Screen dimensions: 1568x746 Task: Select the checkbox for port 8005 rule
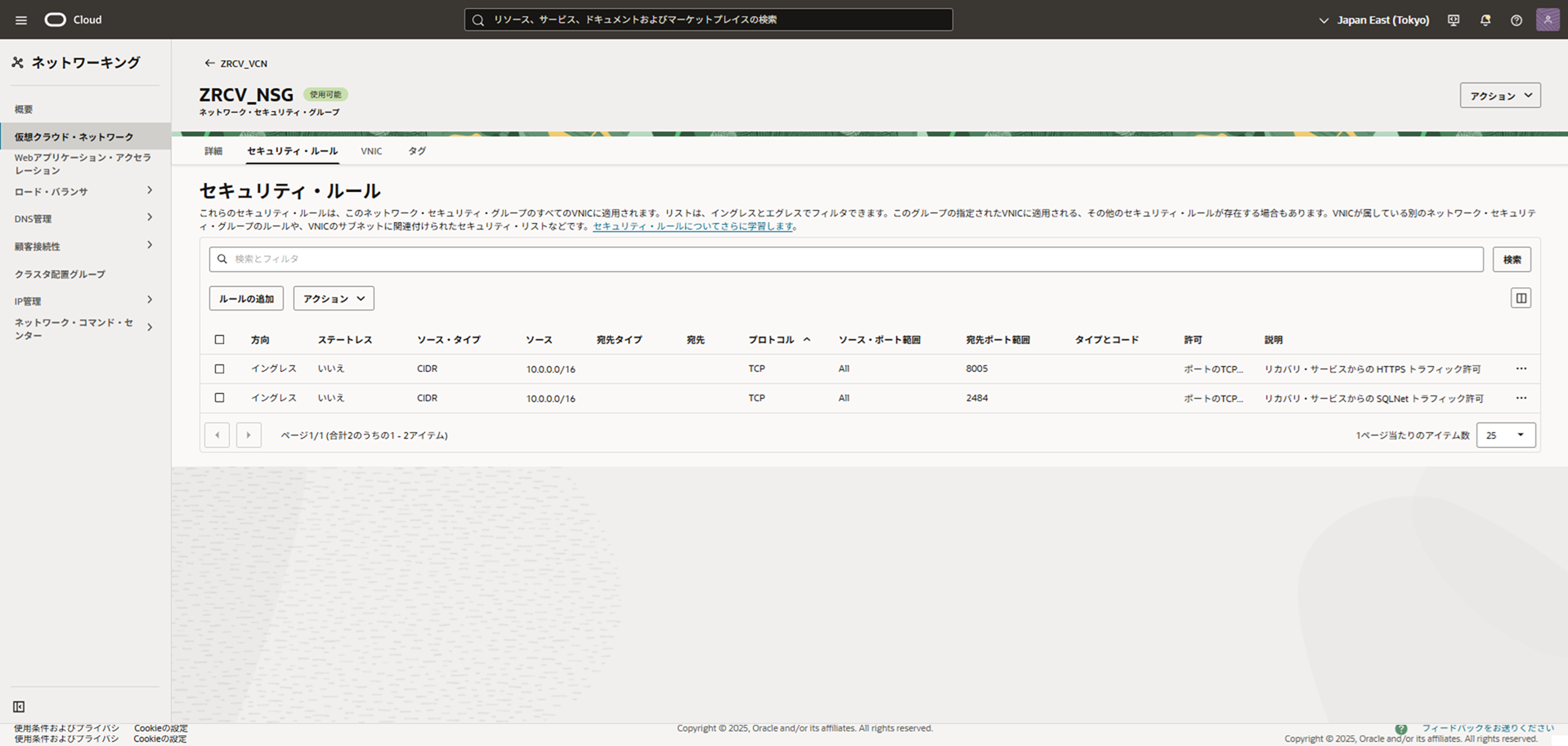point(219,369)
